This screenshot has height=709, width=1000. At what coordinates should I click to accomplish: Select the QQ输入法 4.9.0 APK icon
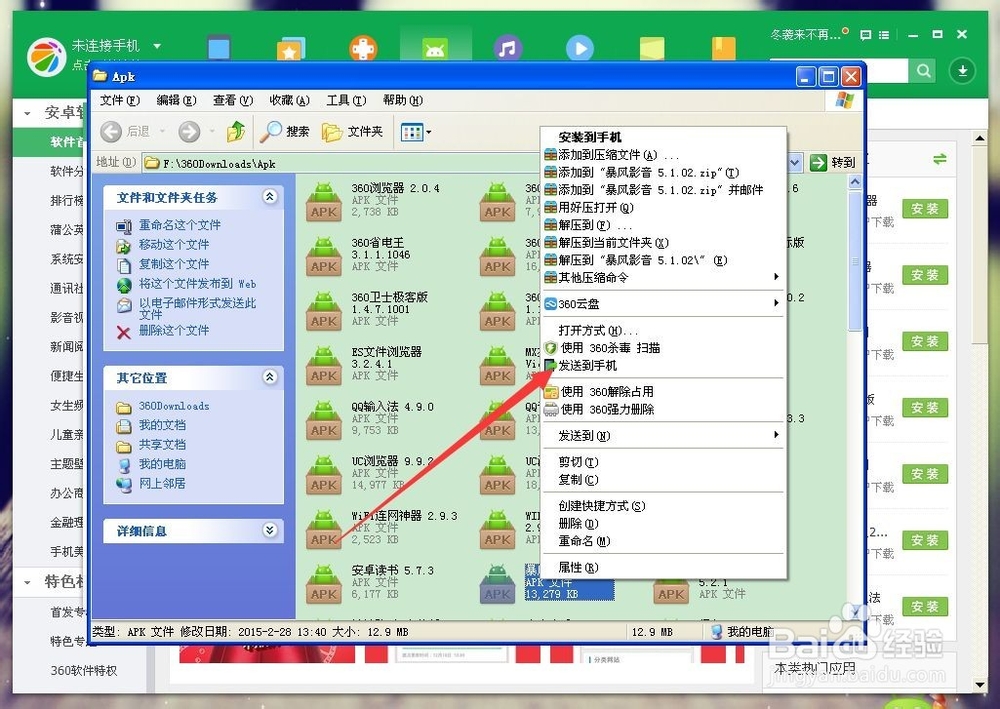click(324, 420)
